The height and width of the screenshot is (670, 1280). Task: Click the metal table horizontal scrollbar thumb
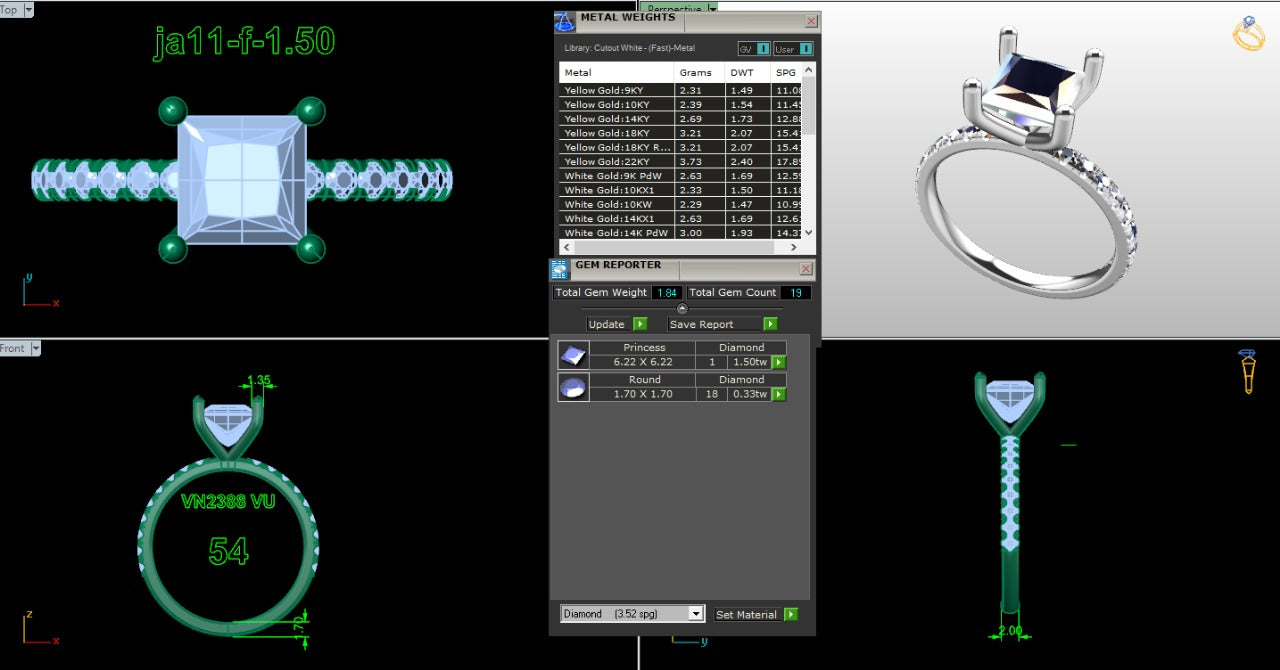[673, 247]
